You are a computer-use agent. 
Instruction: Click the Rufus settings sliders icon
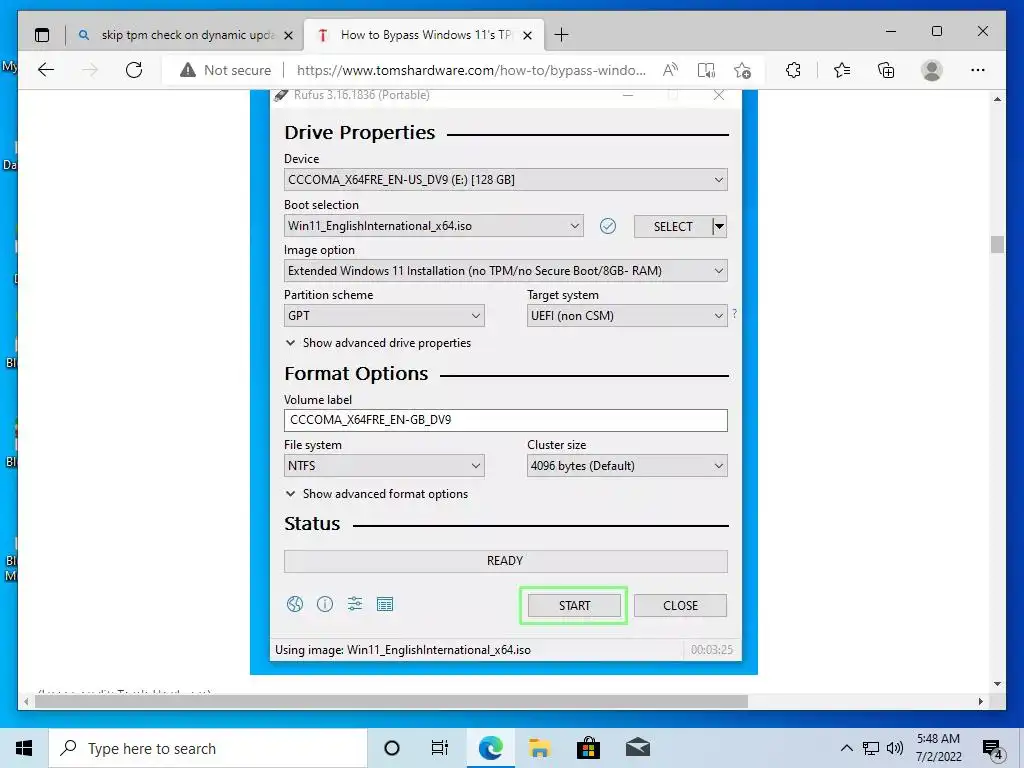(355, 604)
